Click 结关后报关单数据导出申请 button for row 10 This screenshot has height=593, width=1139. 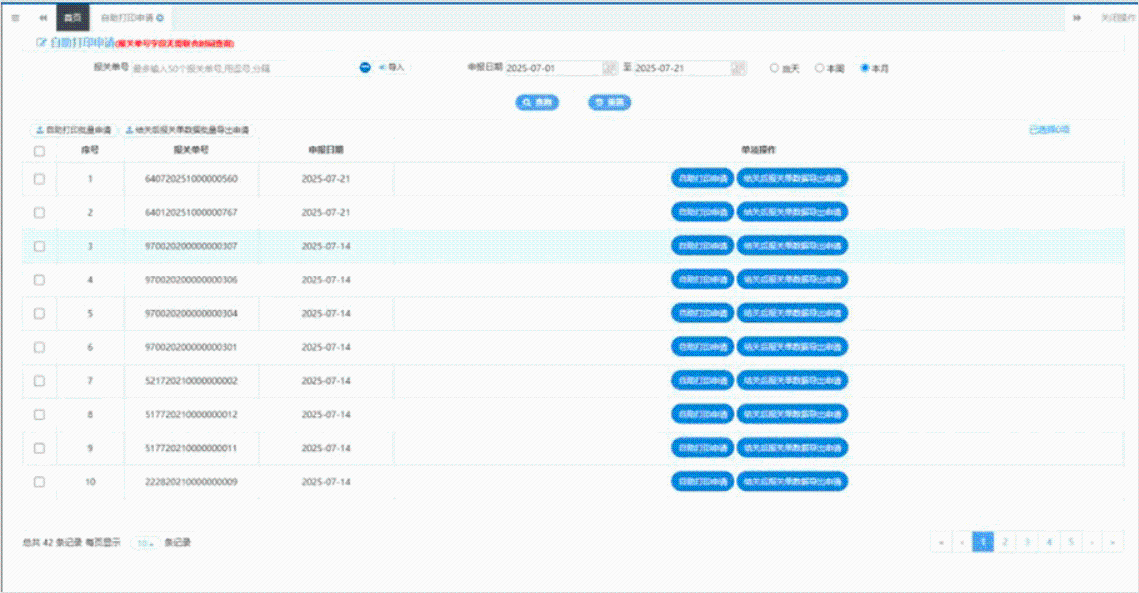[x=793, y=481]
